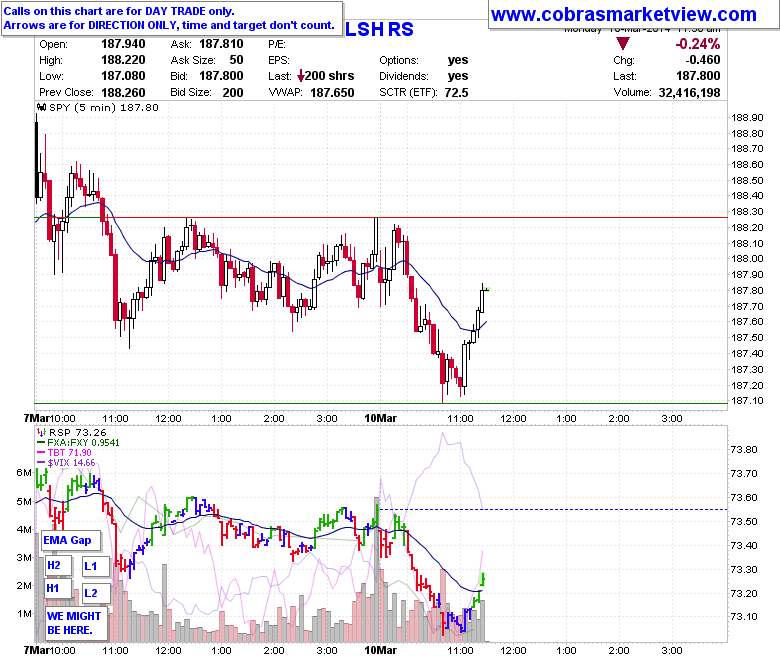Click the WE MIGHT BE HERE box

tap(76, 623)
